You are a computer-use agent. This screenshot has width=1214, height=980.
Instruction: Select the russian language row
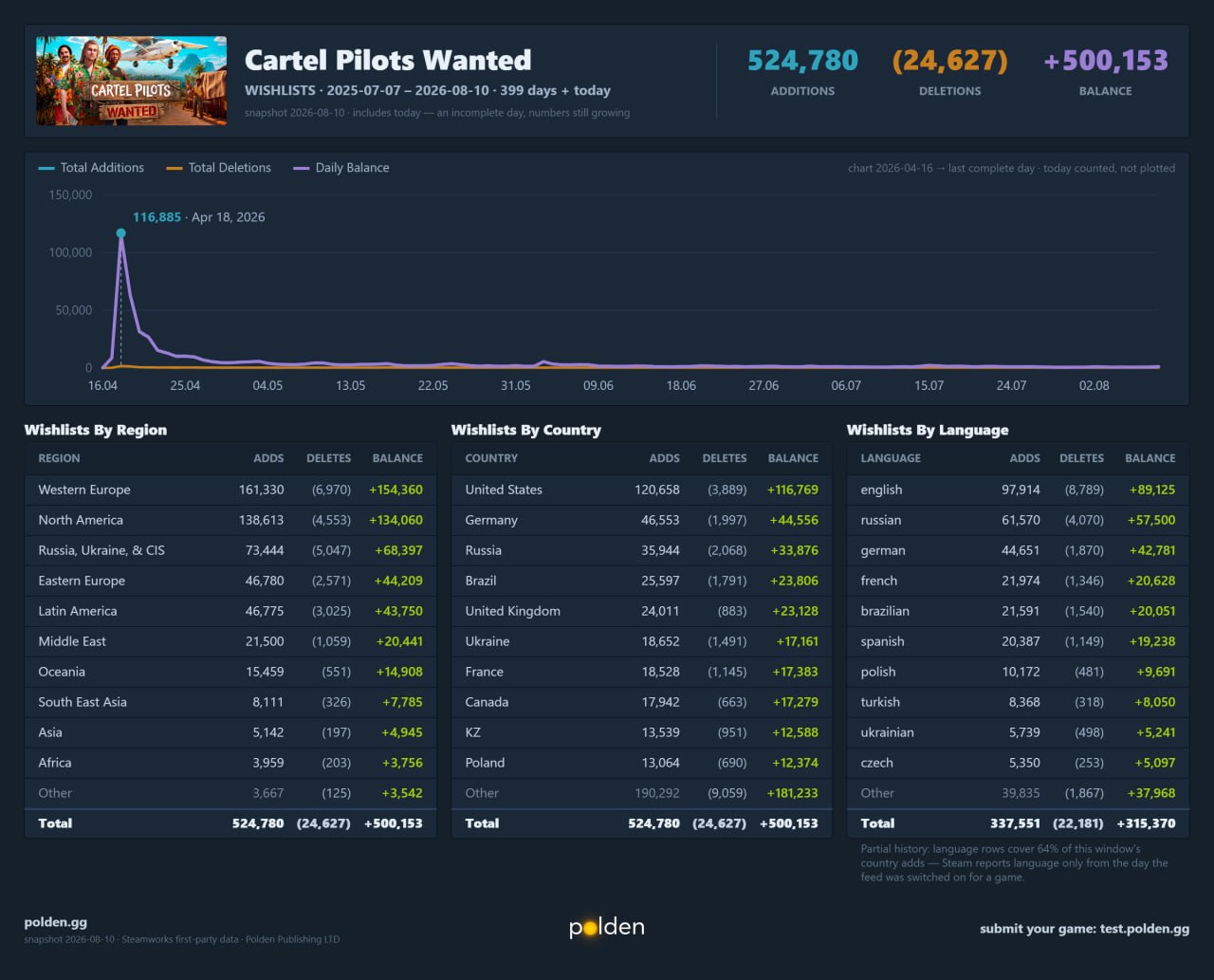pyautogui.click(x=1018, y=520)
